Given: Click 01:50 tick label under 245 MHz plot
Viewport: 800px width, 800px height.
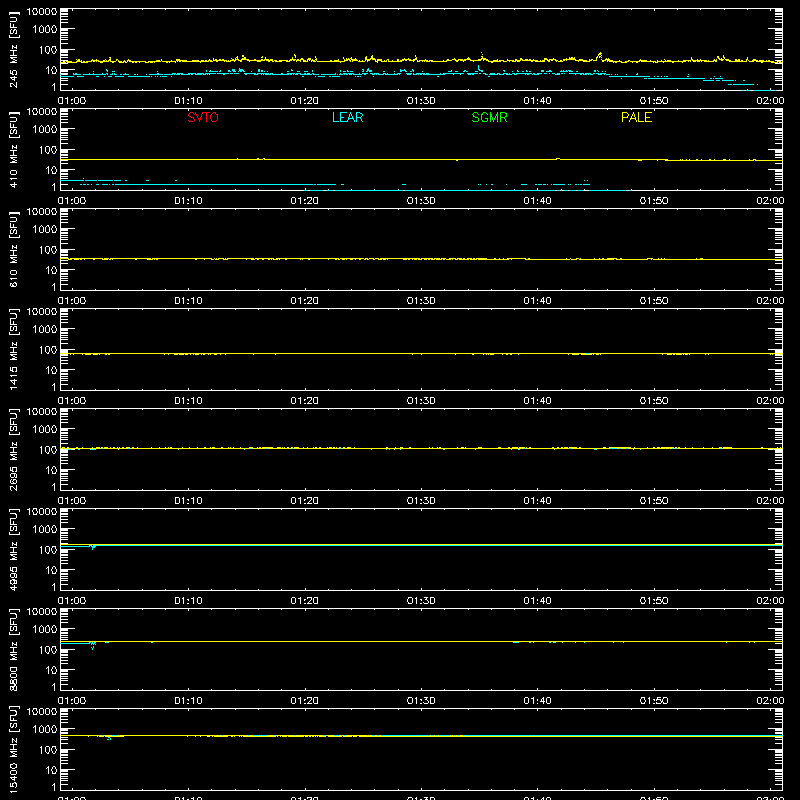Looking at the screenshot, I should tap(654, 101).
